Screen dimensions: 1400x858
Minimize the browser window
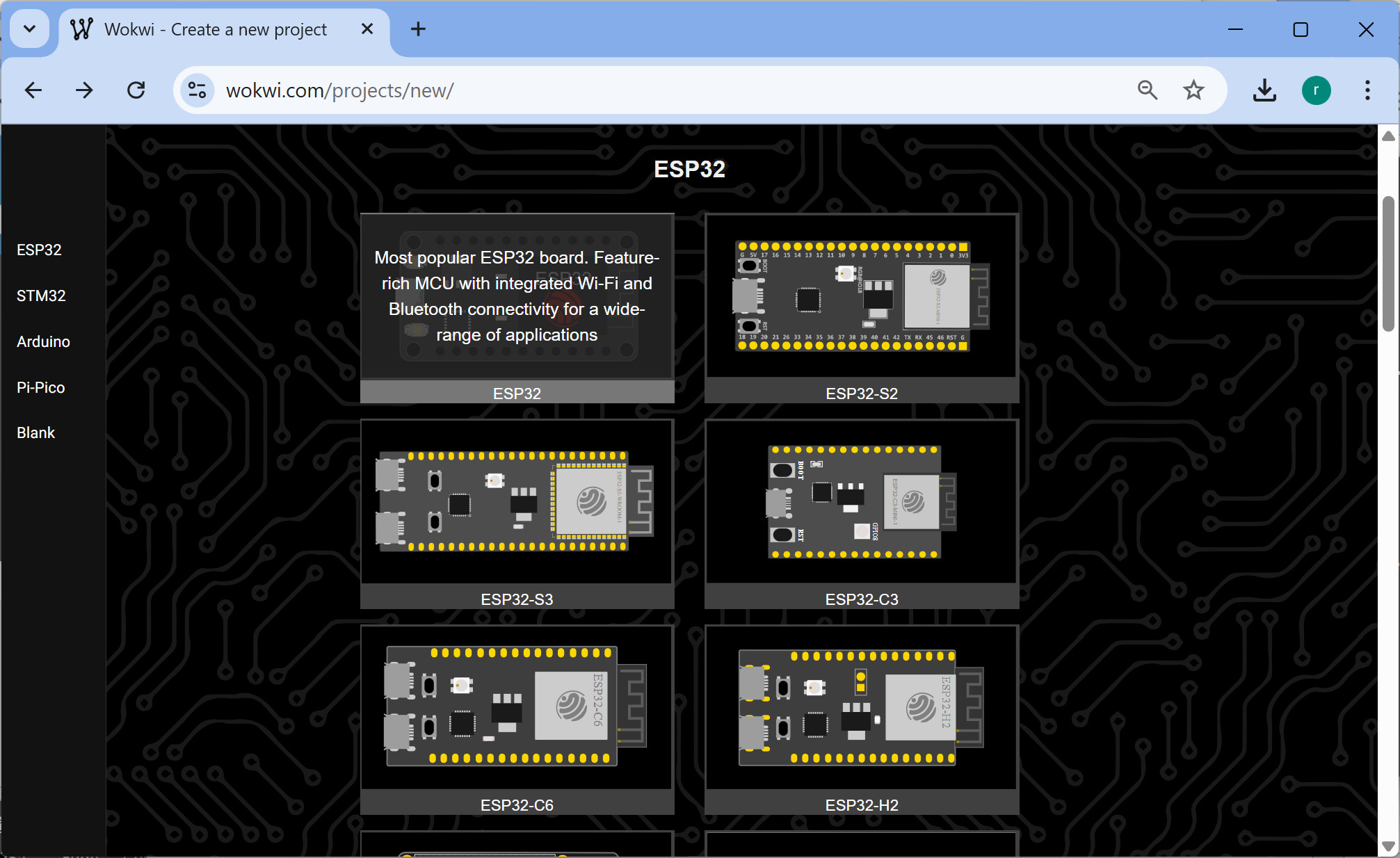tap(1235, 29)
